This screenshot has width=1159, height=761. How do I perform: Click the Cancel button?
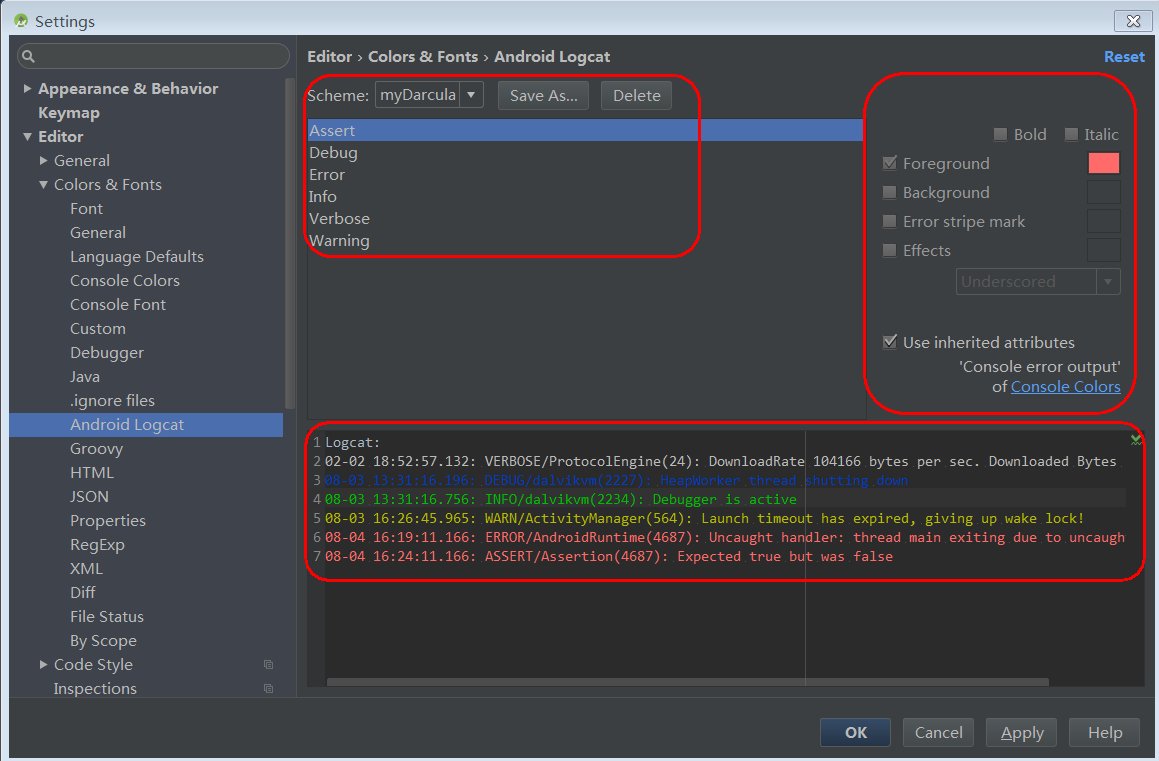(x=938, y=732)
